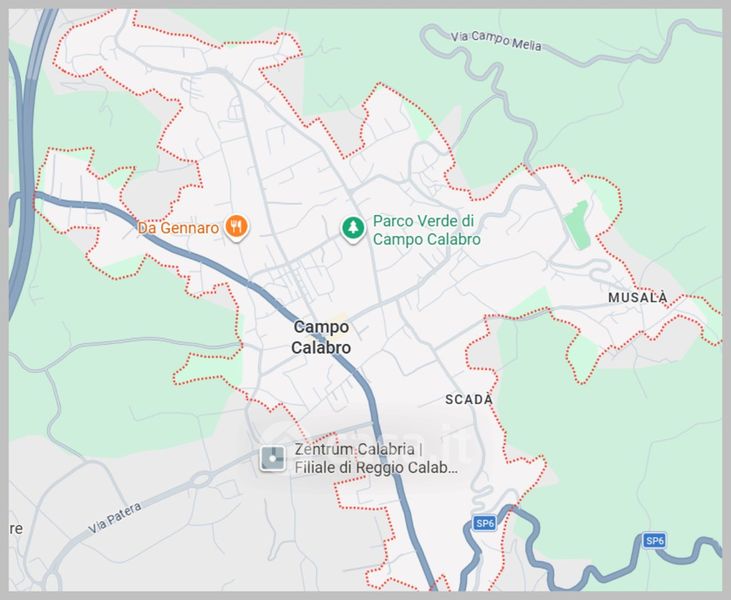
Task: Click the Parco Verde park tree icon
Action: tap(353, 229)
